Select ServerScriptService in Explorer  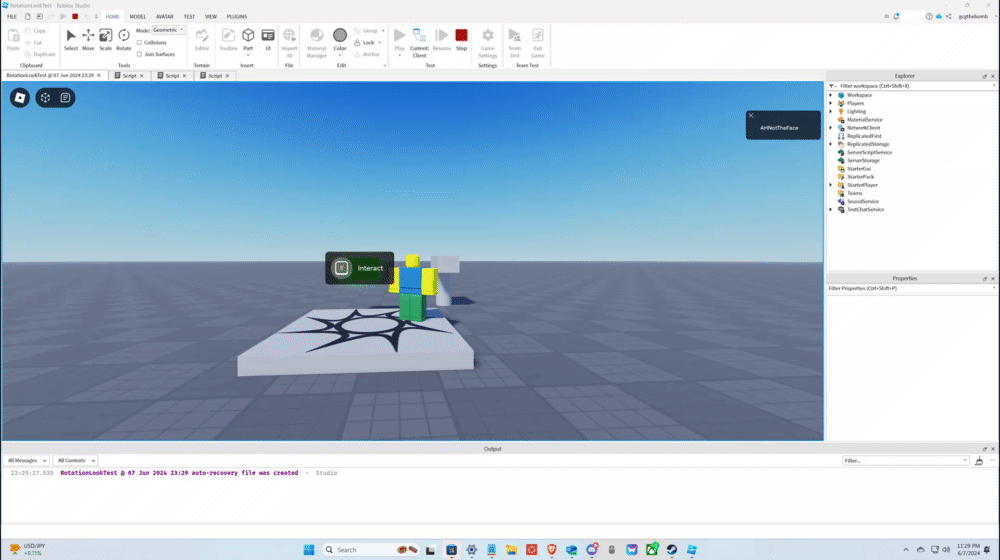869,152
